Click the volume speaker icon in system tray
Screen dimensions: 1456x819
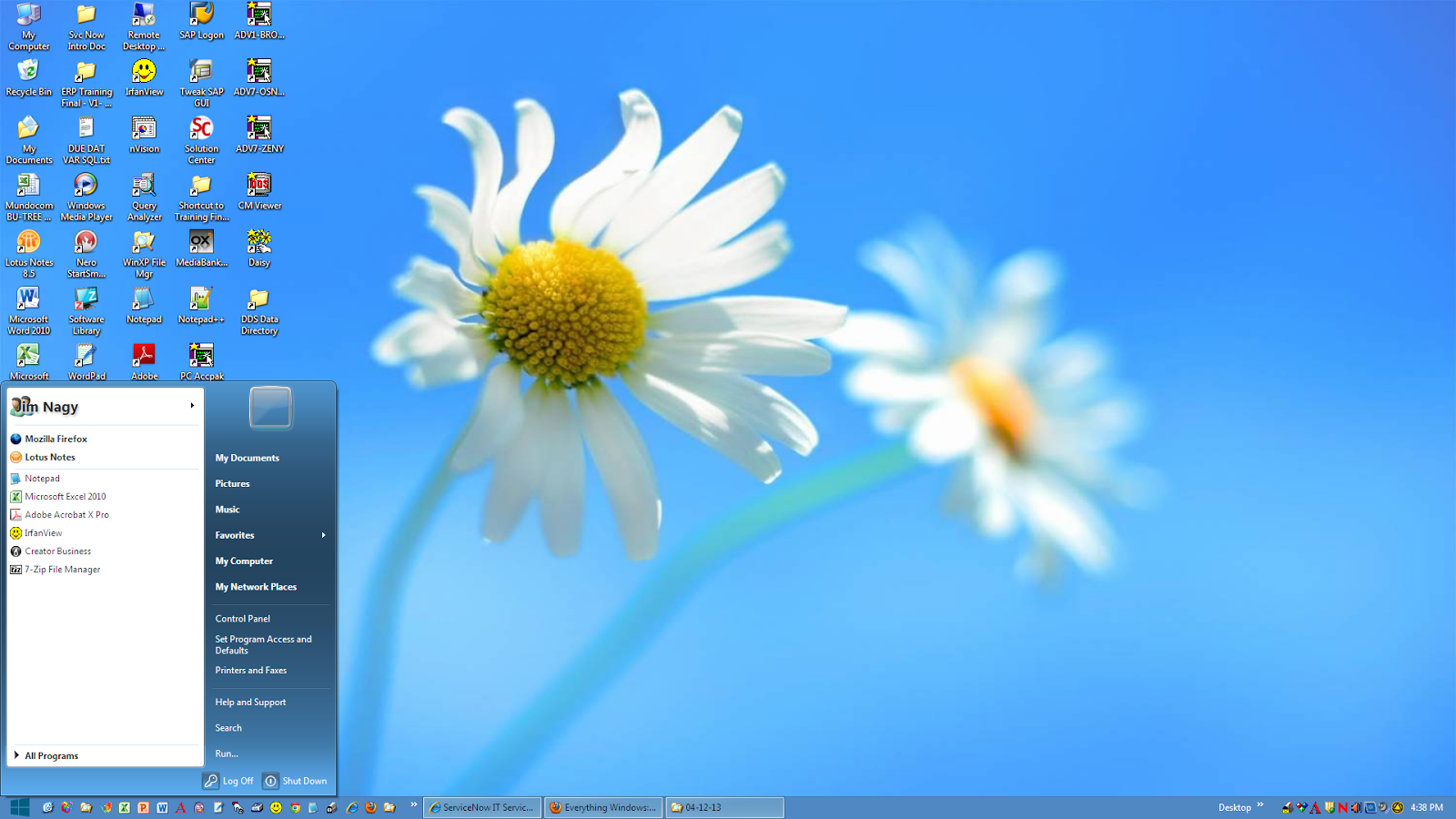click(1356, 808)
